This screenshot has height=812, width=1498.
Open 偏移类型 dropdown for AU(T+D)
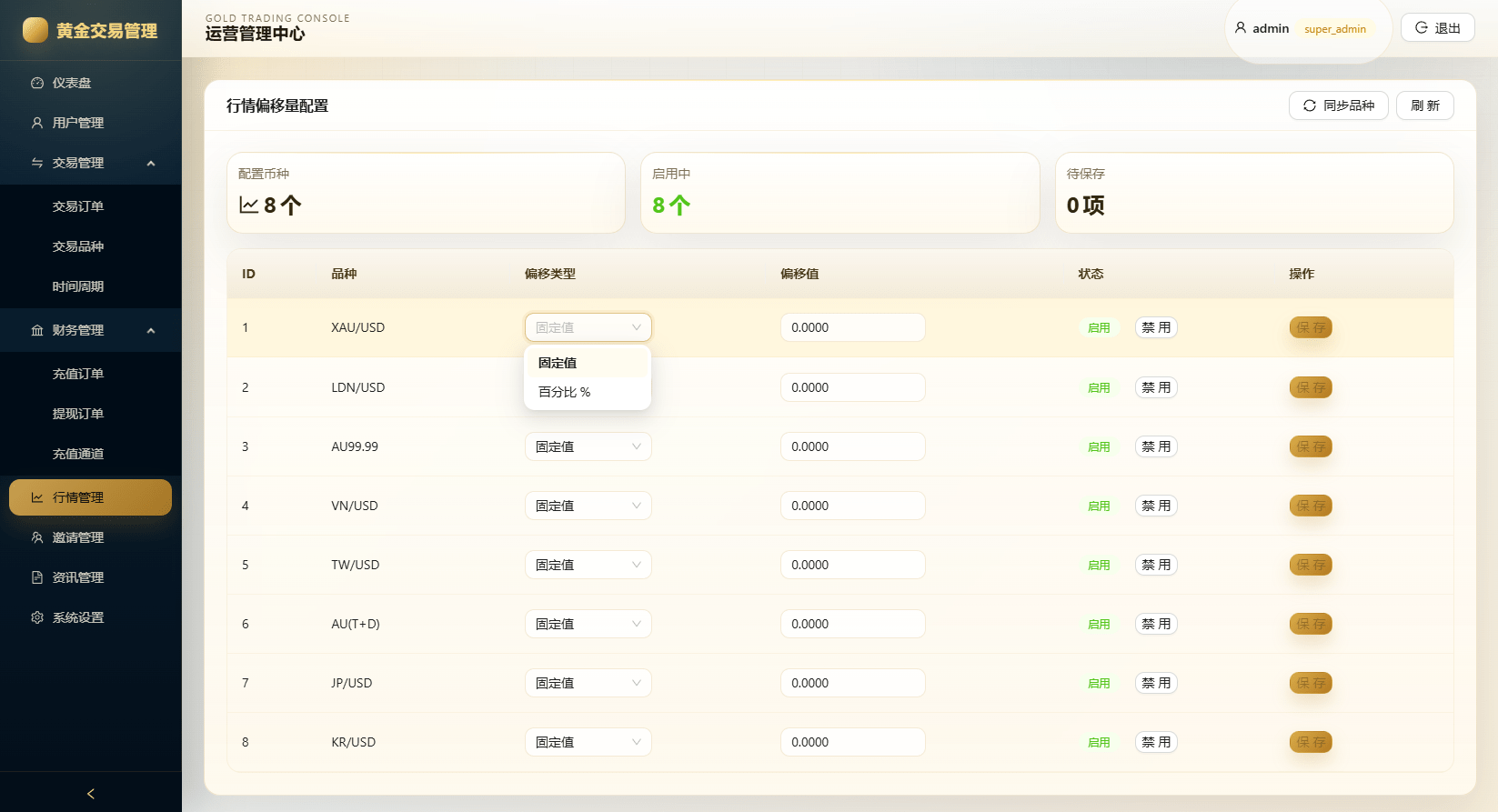click(x=588, y=624)
